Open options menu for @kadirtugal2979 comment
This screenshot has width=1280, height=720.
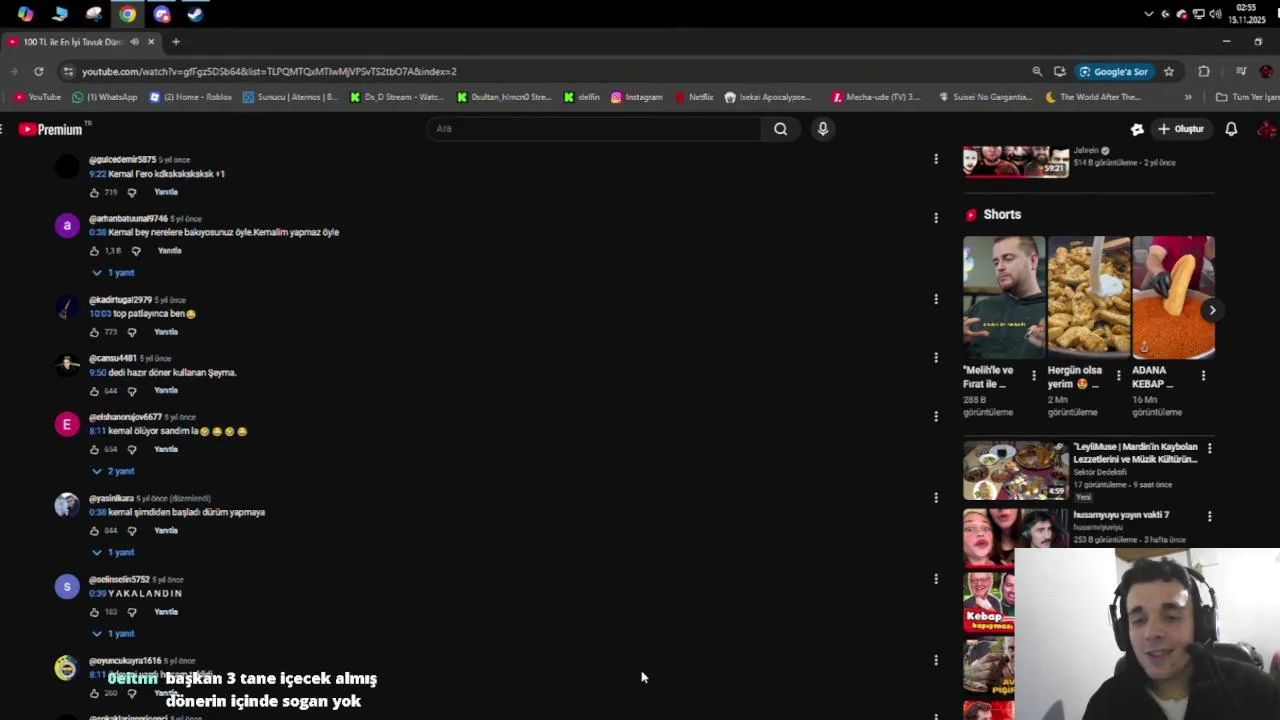pos(936,299)
